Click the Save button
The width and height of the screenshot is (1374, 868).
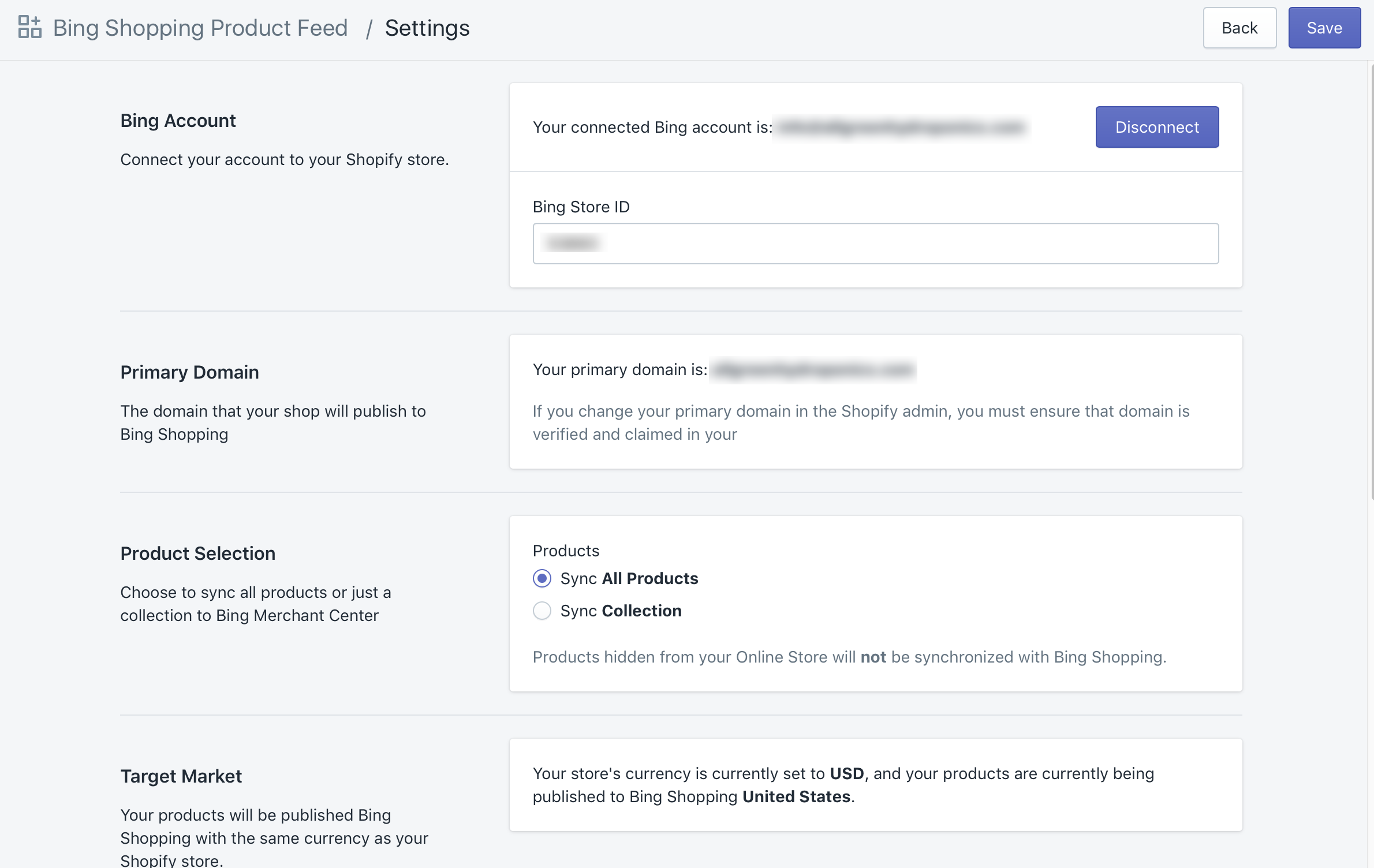click(1324, 27)
